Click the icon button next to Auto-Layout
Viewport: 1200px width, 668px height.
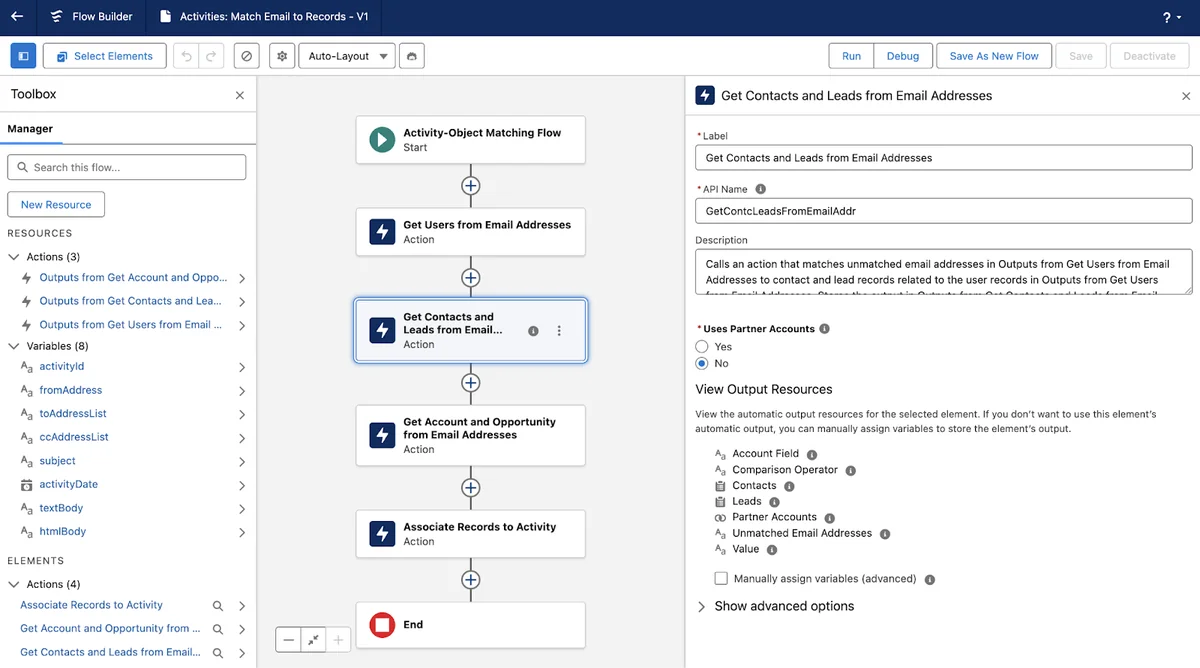click(x=411, y=56)
